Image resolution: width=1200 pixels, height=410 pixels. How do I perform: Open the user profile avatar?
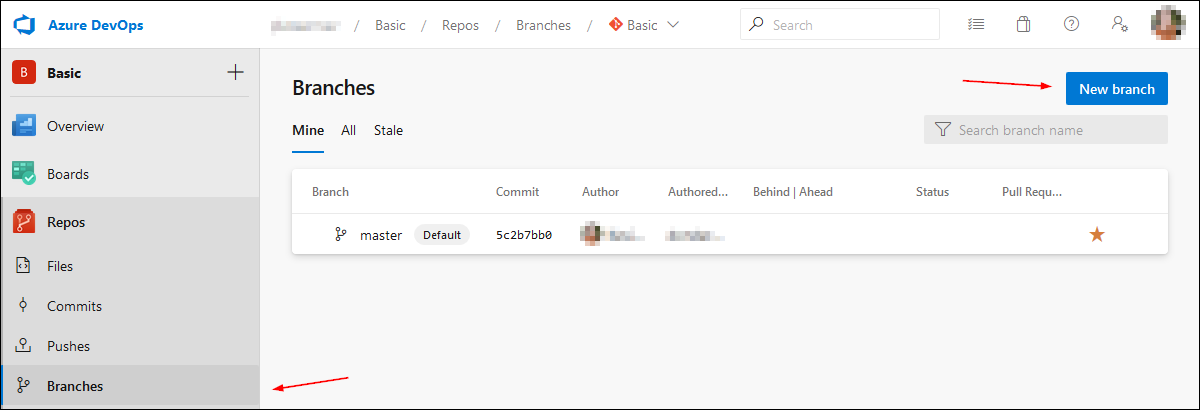coord(1169,24)
